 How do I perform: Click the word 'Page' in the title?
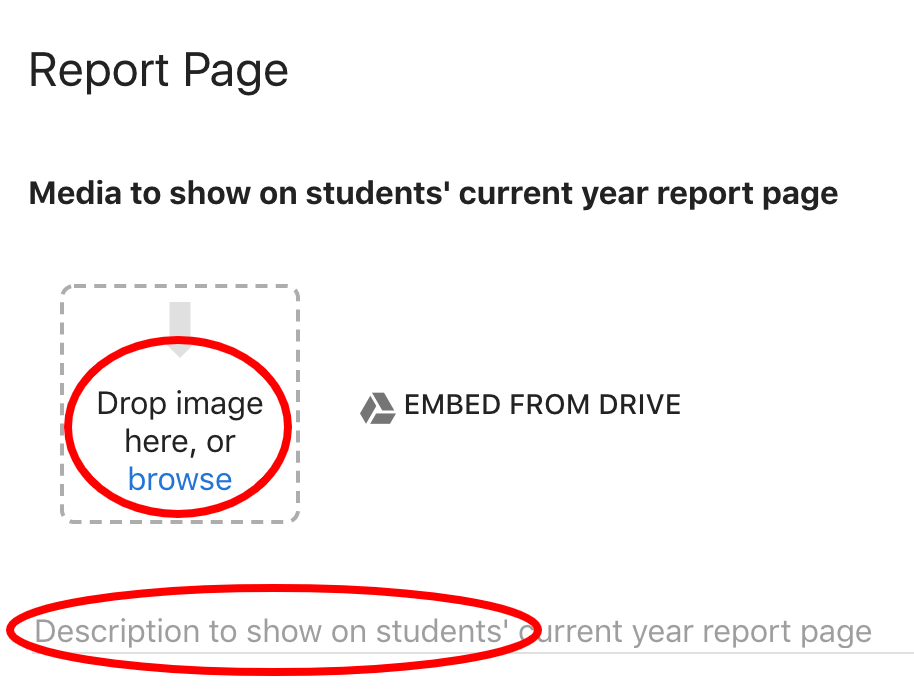[x=236, y=72]
